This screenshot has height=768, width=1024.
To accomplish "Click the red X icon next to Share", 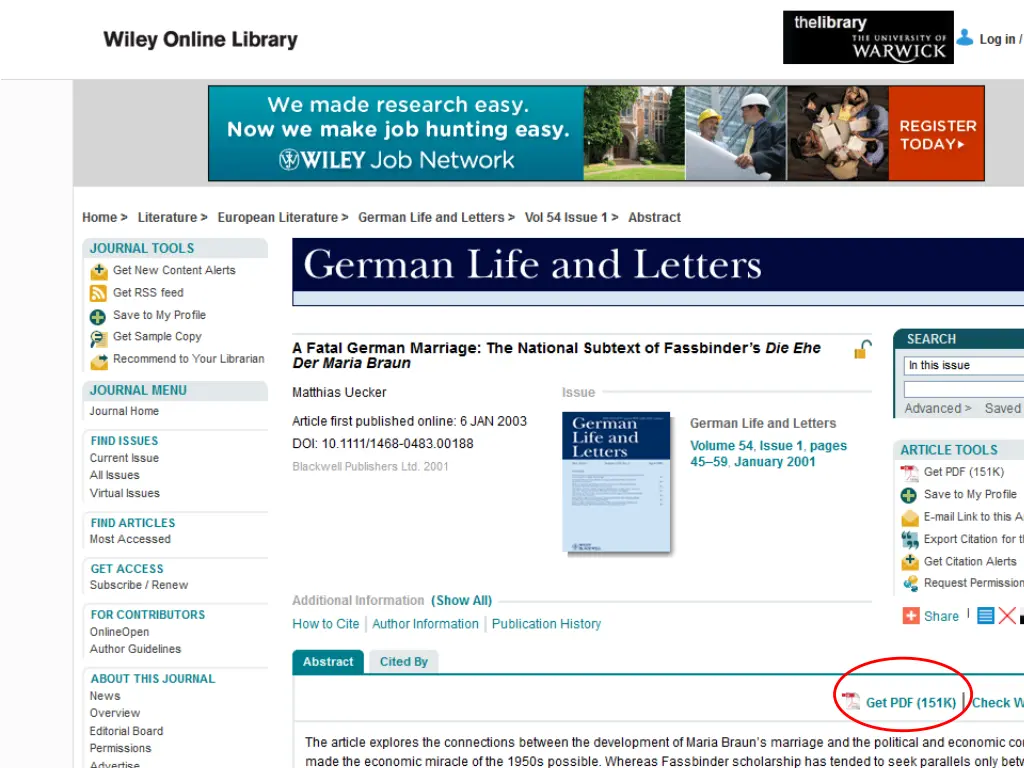I will [x=1007, y=615].
